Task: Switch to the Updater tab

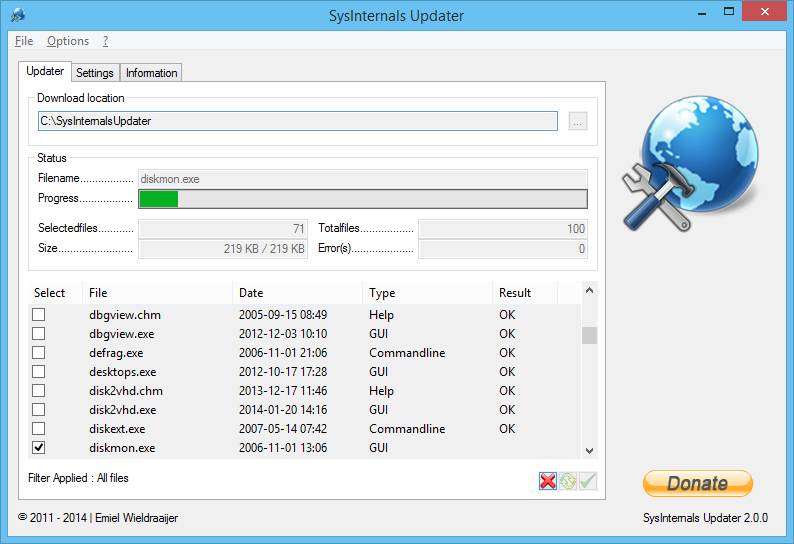Action: coord(45,71)
